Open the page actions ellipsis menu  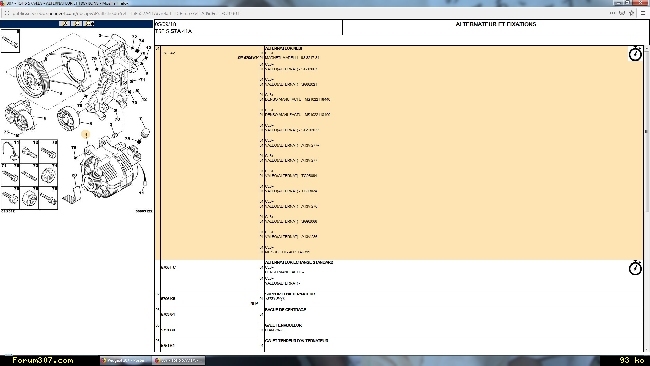pos(612,13)
